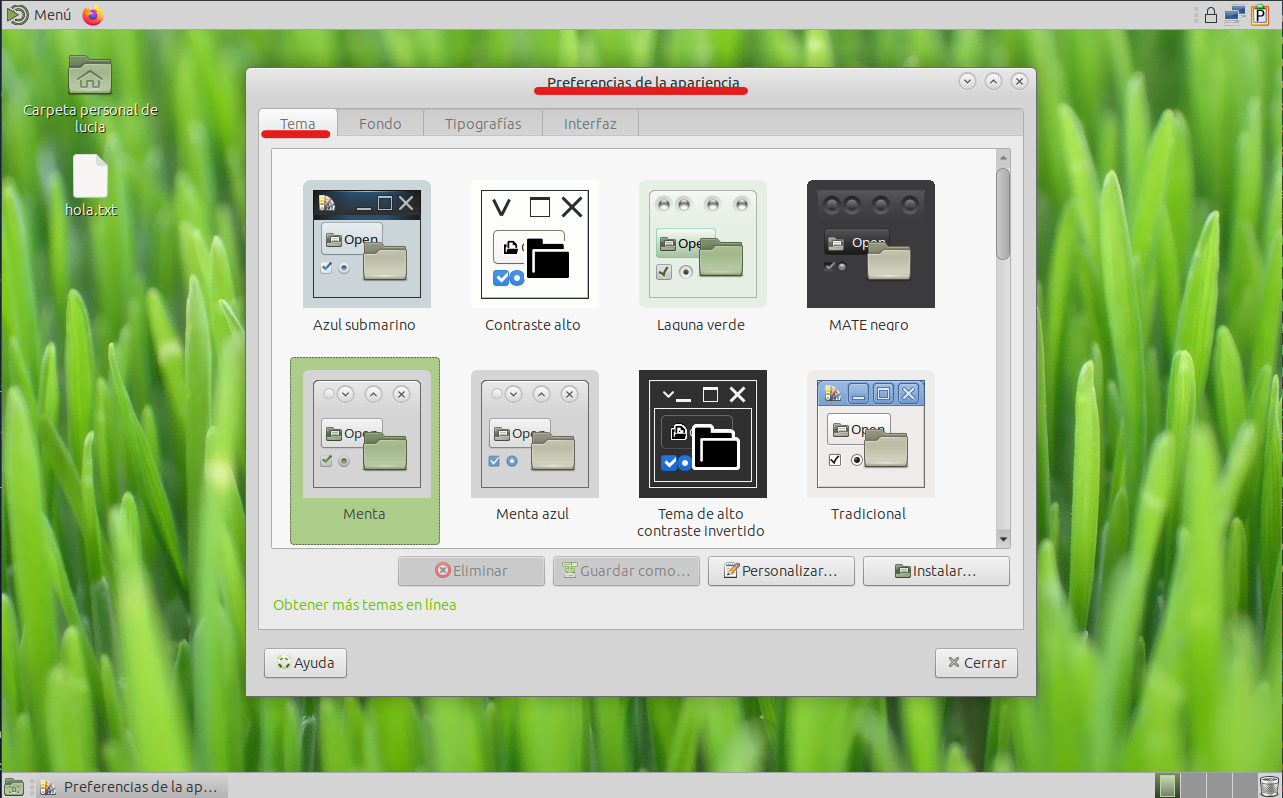Select the Menta azul theme
This screenshot has width=1283, height=798.
(x=534, y=434)
